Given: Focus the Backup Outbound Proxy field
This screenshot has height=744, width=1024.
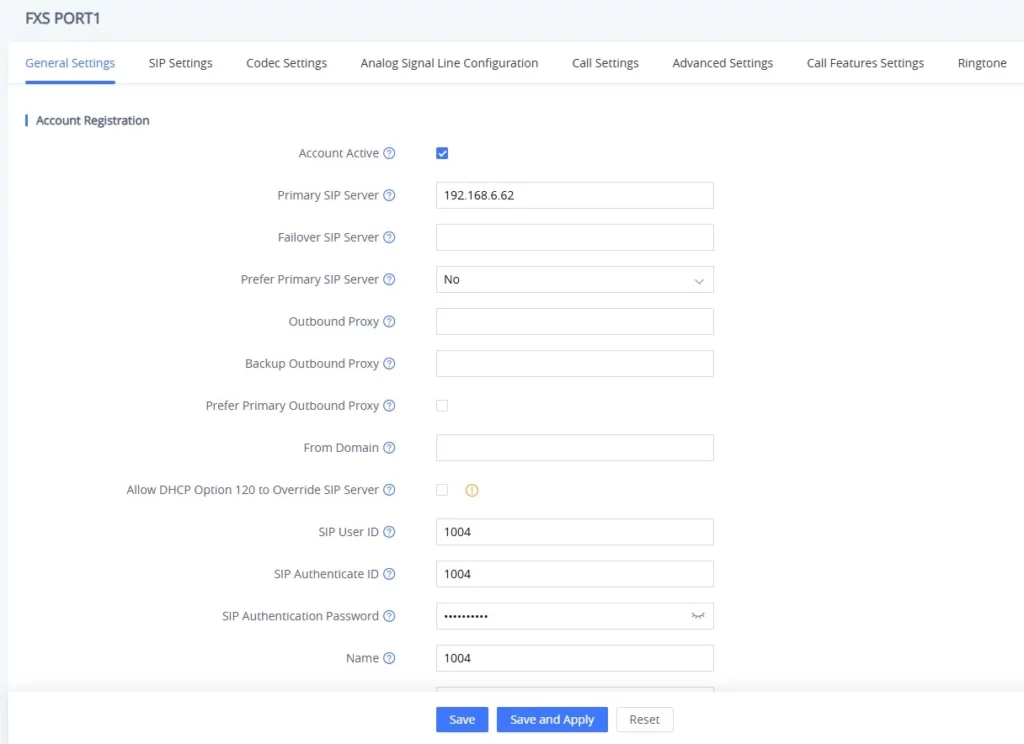Looking at the screenshot, I should point(575,364).
